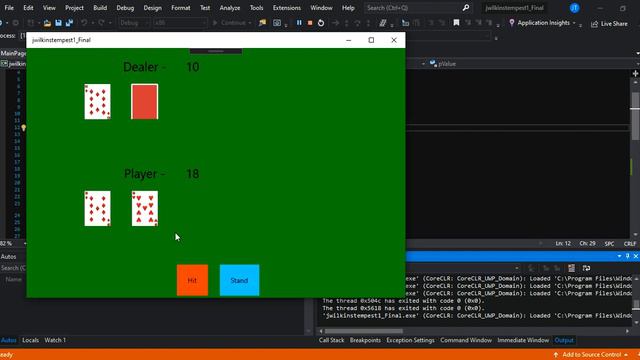Open the Test menu
The image size is (640, 360).
click(205, 8)
